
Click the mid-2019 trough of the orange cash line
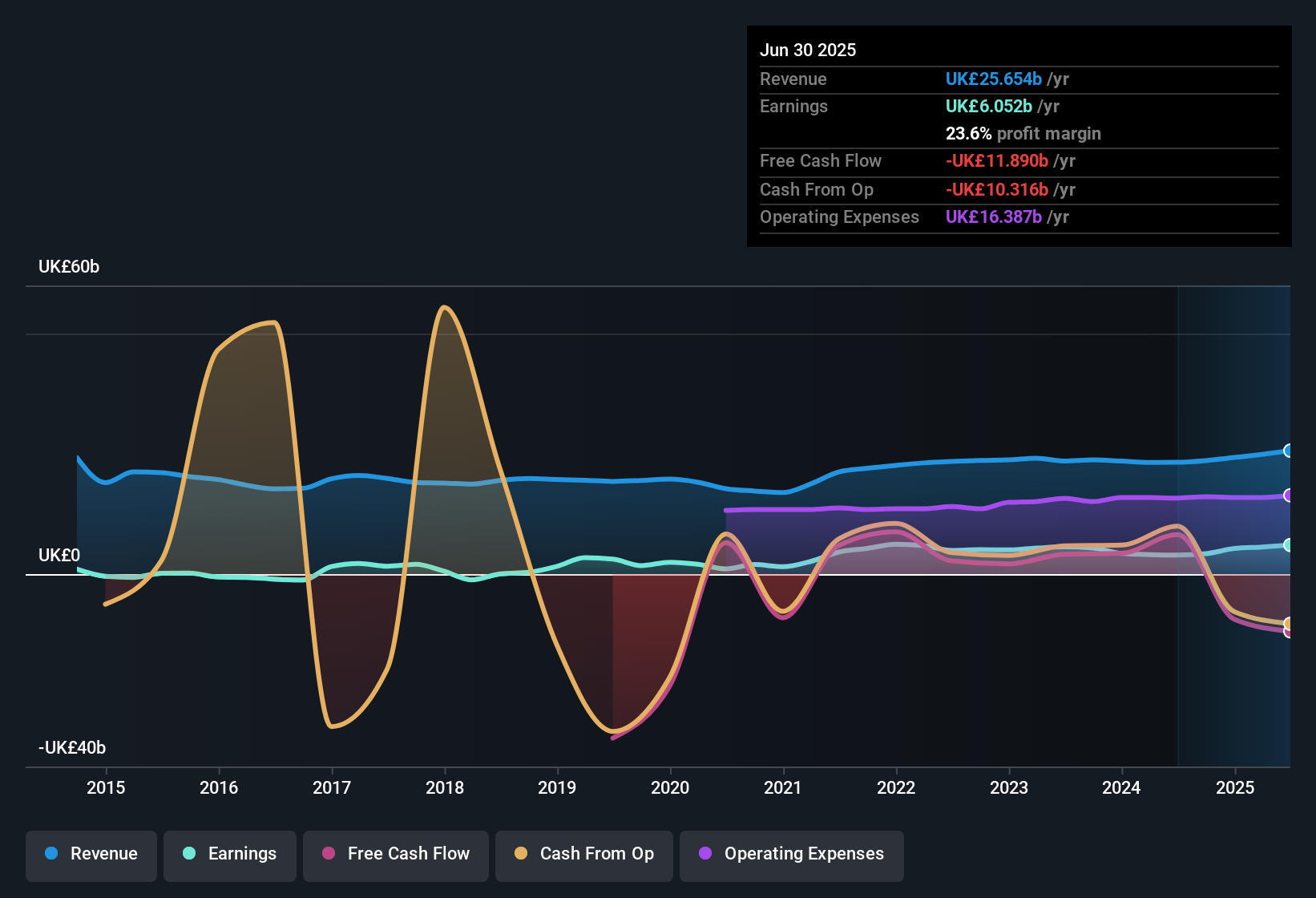(x=613, y=730)
